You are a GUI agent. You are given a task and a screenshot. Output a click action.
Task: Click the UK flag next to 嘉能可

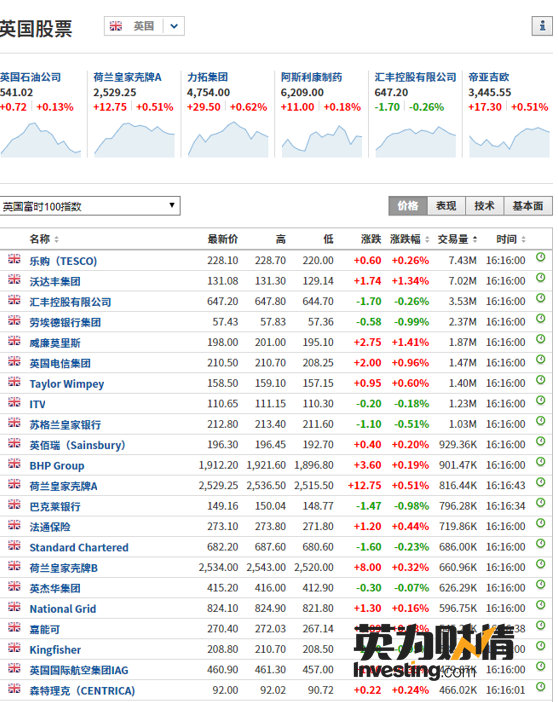14,627
